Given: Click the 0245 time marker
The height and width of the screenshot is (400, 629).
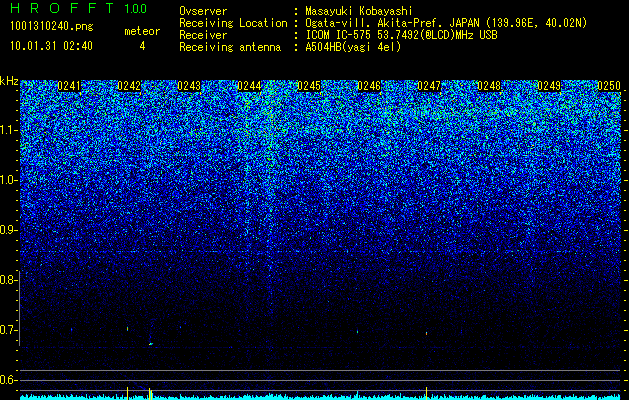Looking at the screenshot, I should click(309, 86).
